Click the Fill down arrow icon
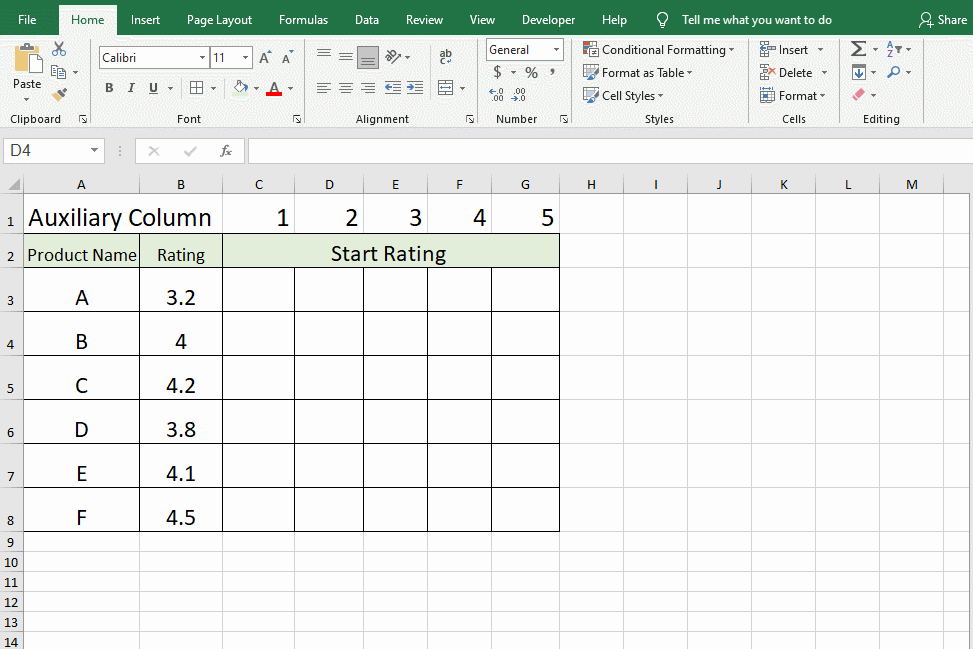 (859, 73)
